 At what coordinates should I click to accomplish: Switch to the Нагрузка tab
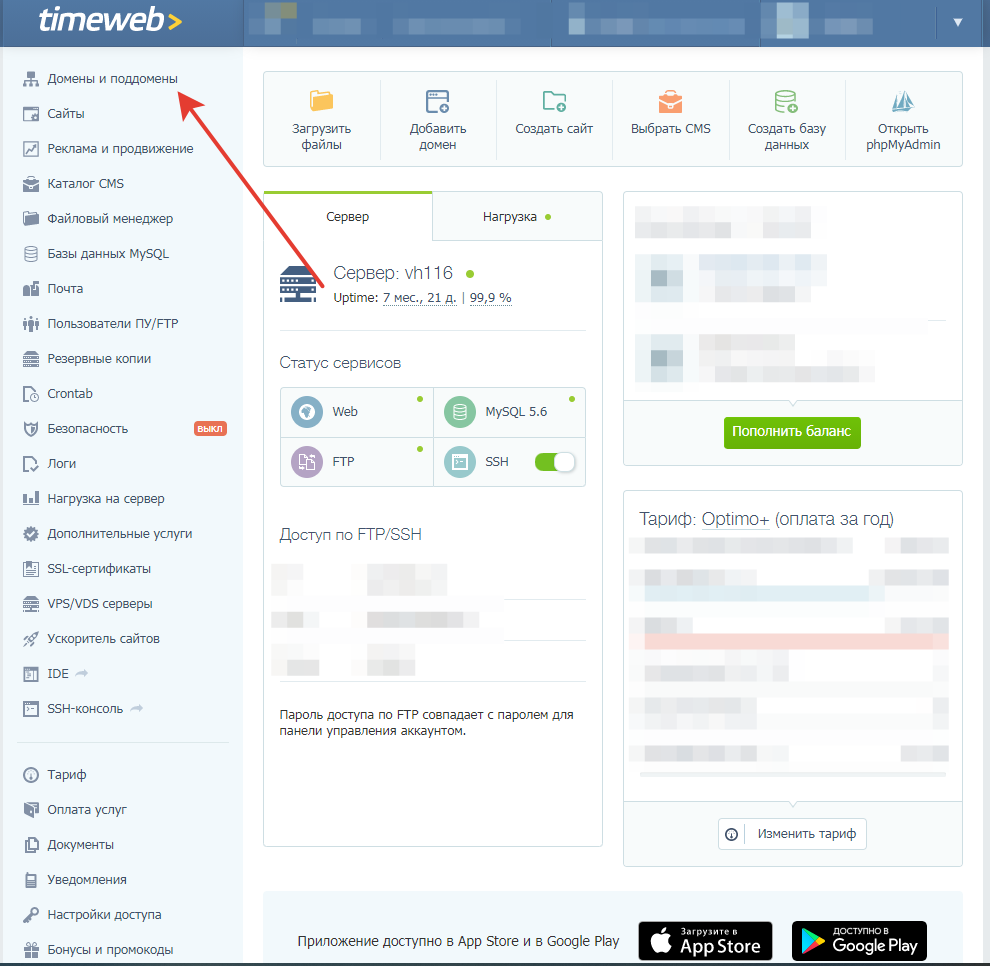tap(517, 217)
